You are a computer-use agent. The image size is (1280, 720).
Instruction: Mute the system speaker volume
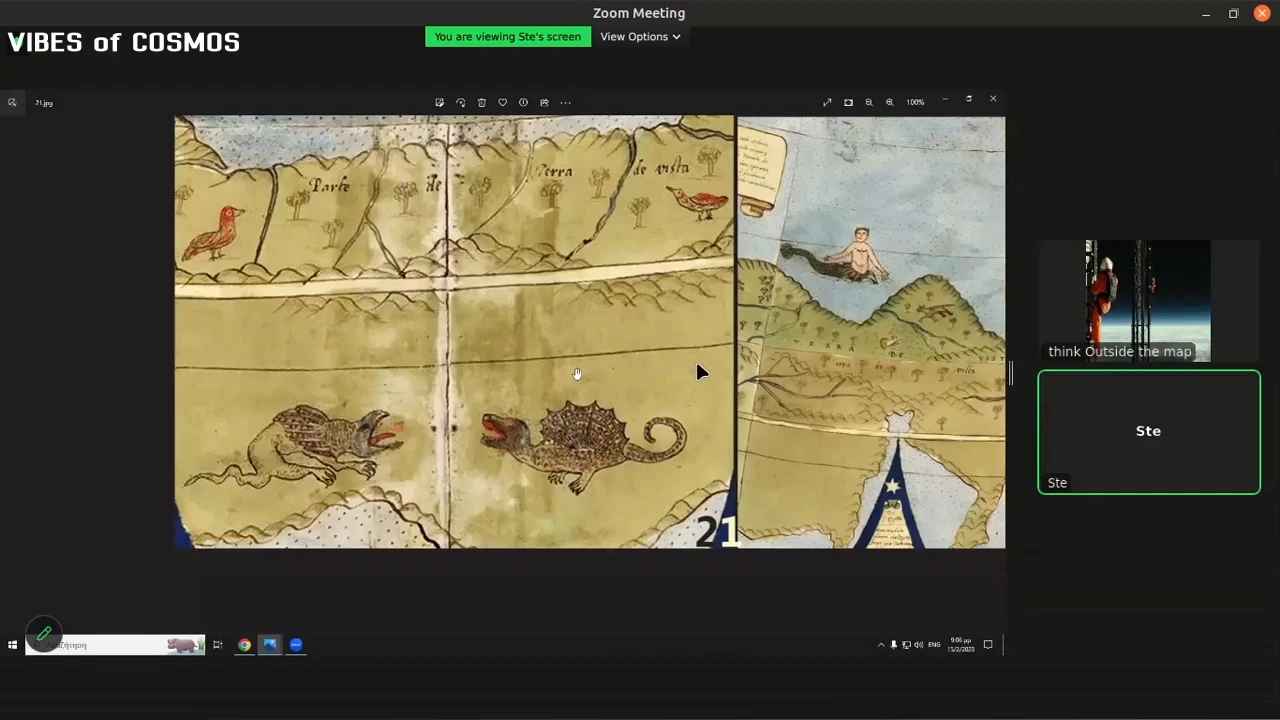coord(919,645)
